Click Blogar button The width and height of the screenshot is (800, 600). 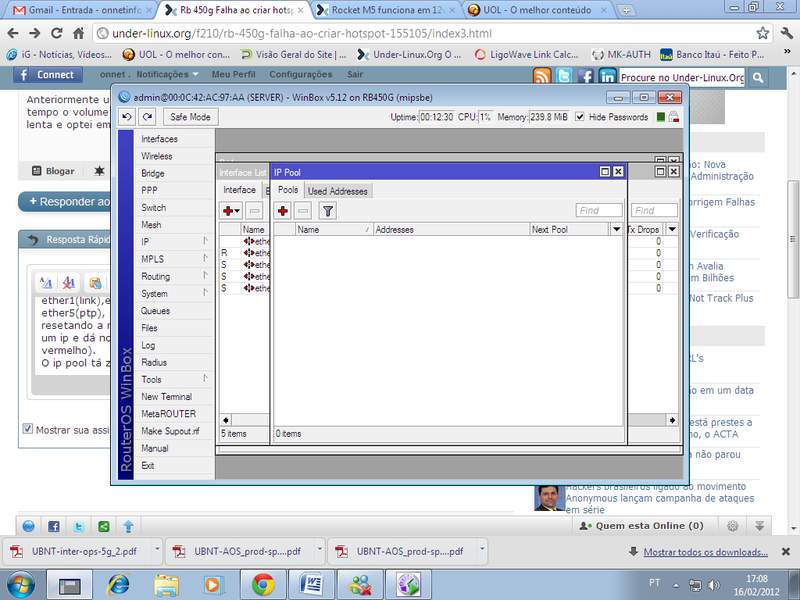point(54,171)
